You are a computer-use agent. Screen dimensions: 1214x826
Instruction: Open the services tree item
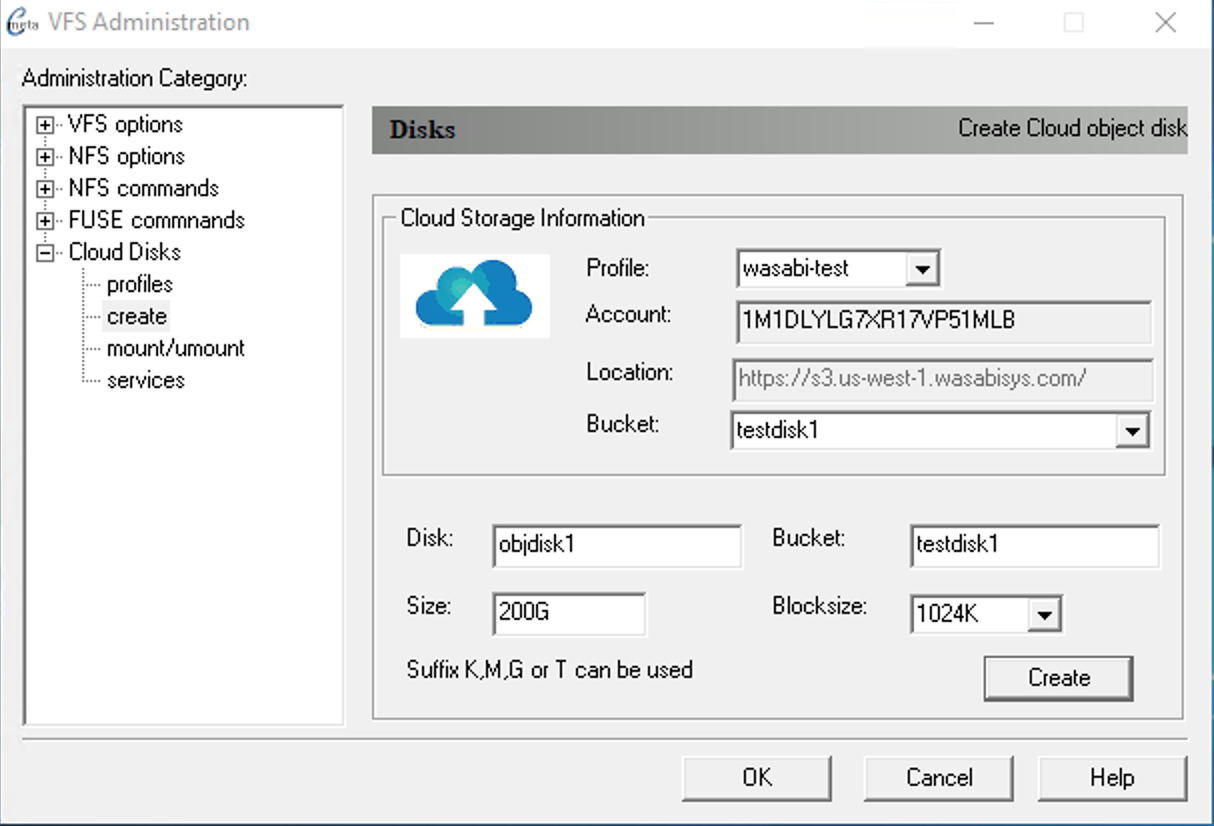click(x=145, y=381)
